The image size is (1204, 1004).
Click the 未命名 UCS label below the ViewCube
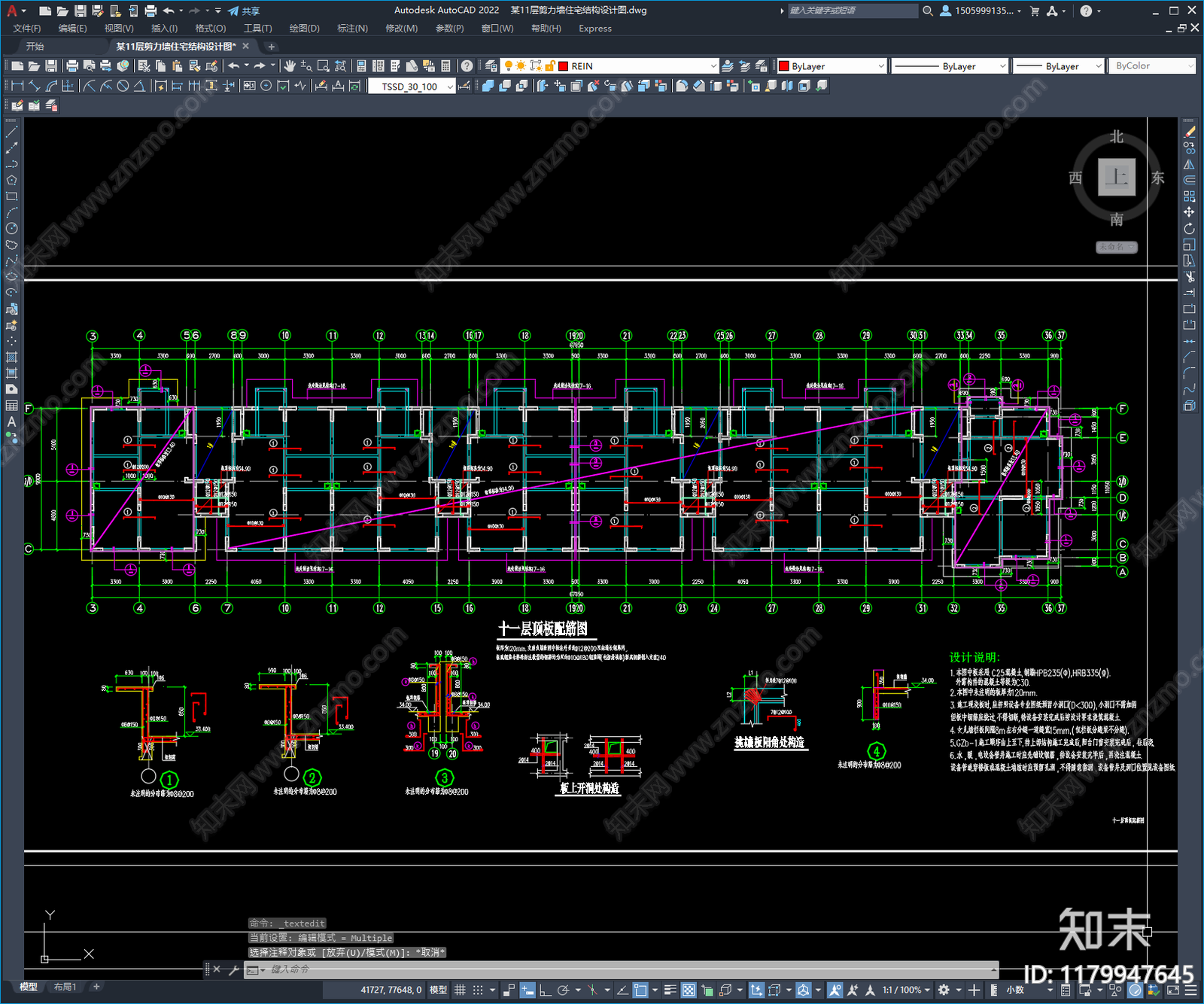point(1117,247)
